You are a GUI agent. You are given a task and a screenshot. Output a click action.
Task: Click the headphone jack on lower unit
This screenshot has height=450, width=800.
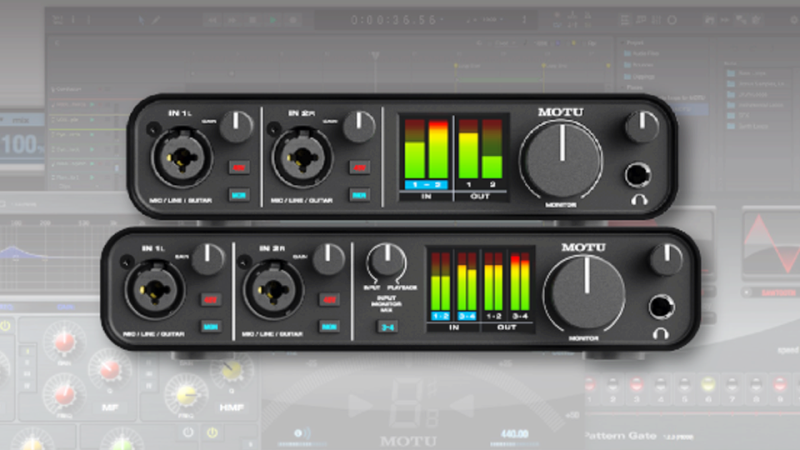[x=662, y=307]
